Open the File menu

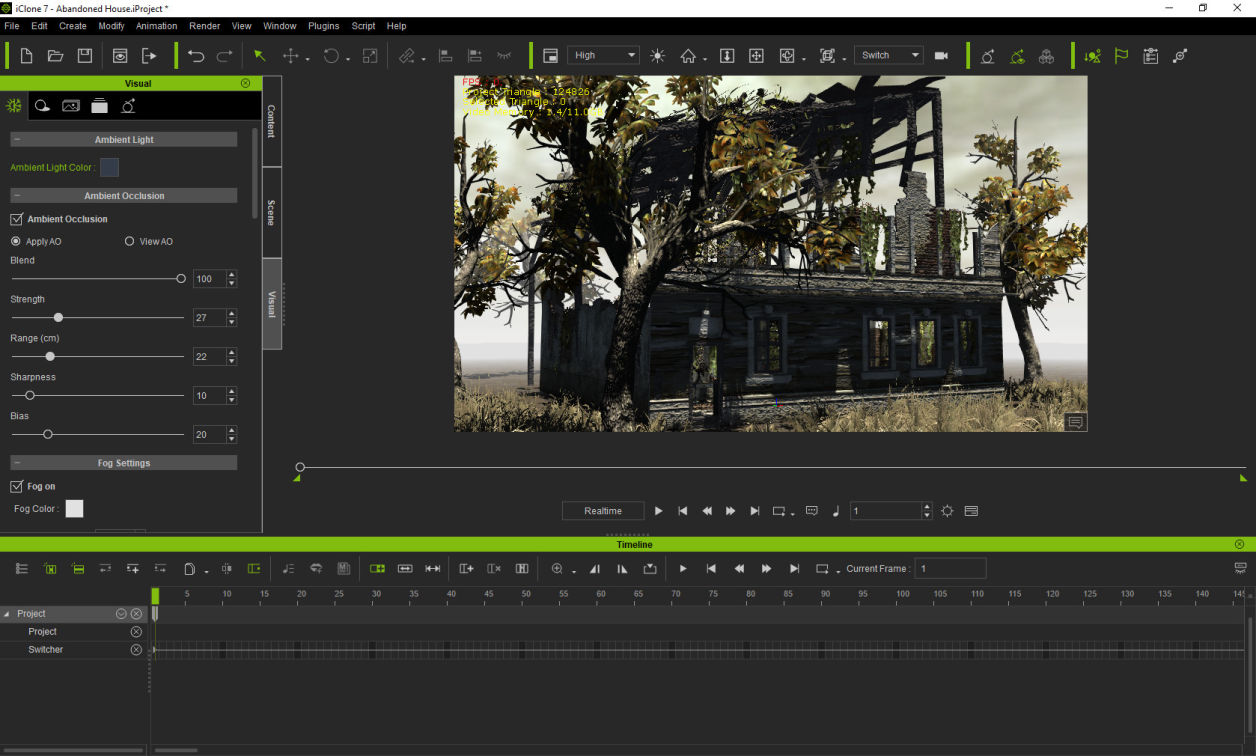[12, 26]
